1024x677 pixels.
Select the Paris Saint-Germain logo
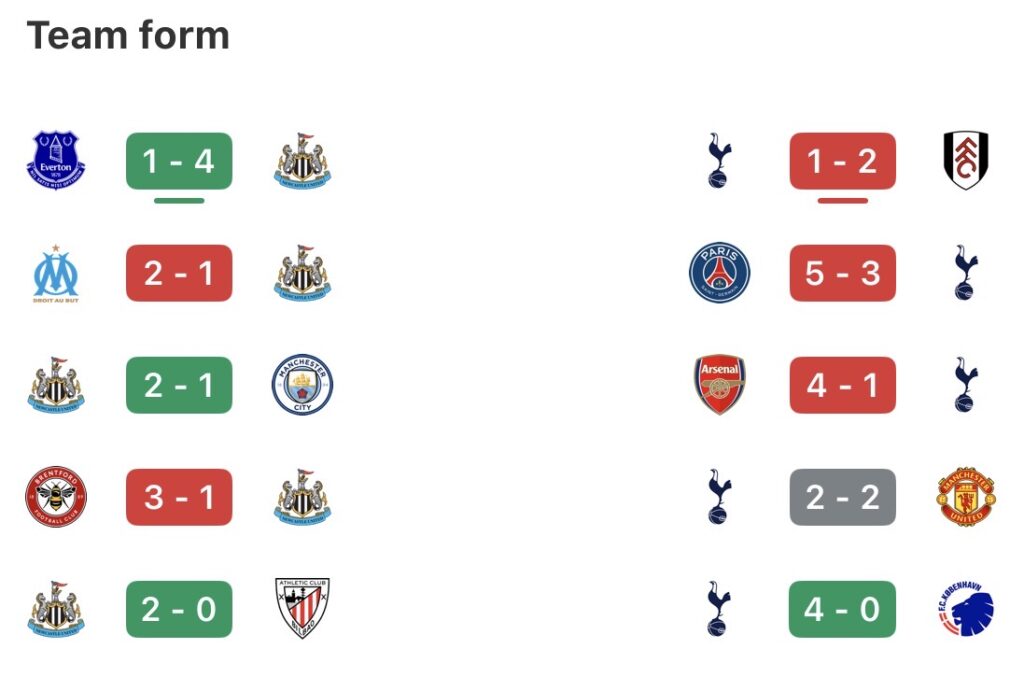tap(719, 273)
